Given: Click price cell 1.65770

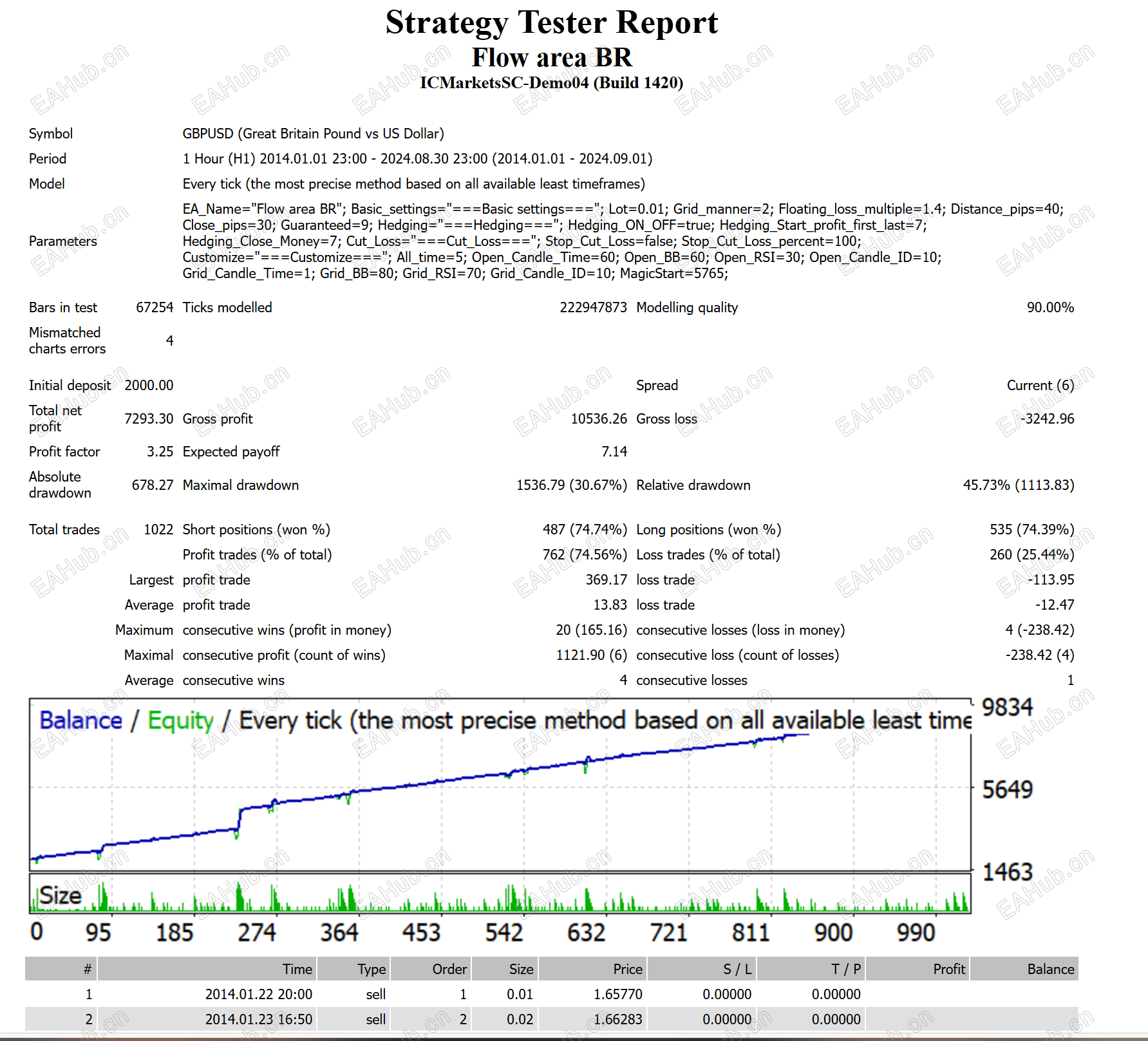Looking at the screenshot, I should (x=618, y=994).
